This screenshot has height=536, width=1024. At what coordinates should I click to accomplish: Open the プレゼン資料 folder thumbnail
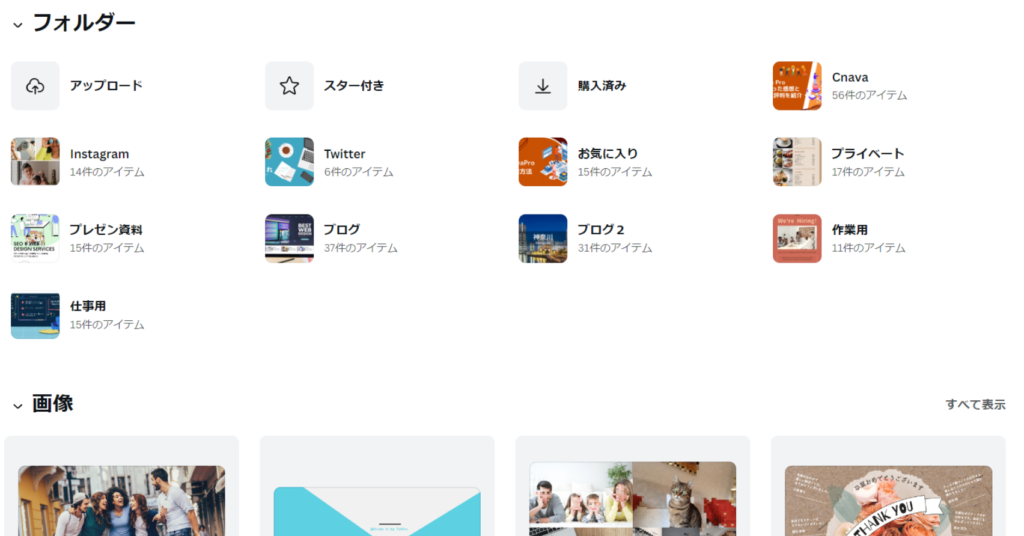(x=35, y=238)
